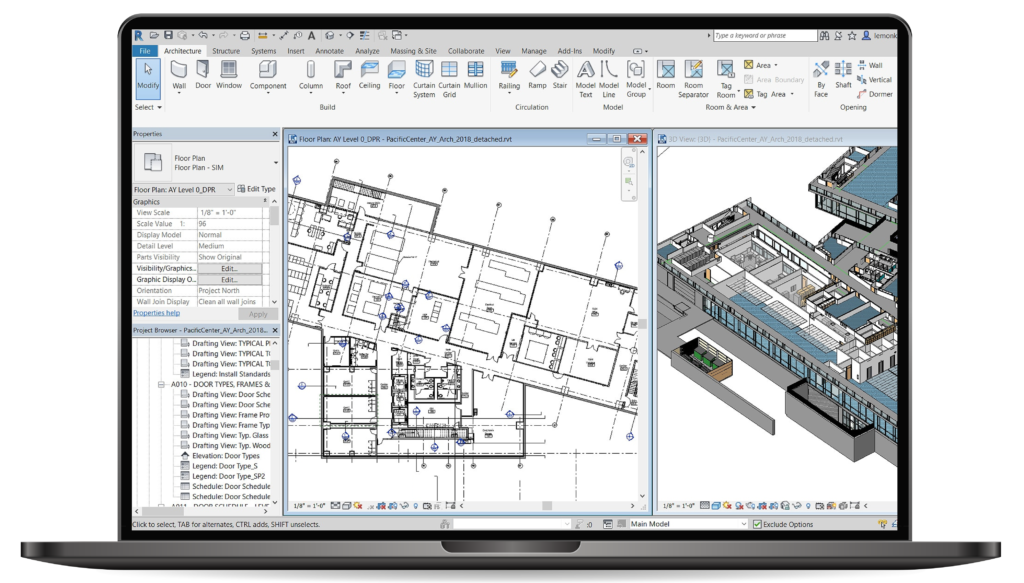Select the Room Separator tool
This screenshot has width=1024, height=583.
pyautogui.click(x=693, y=76)
